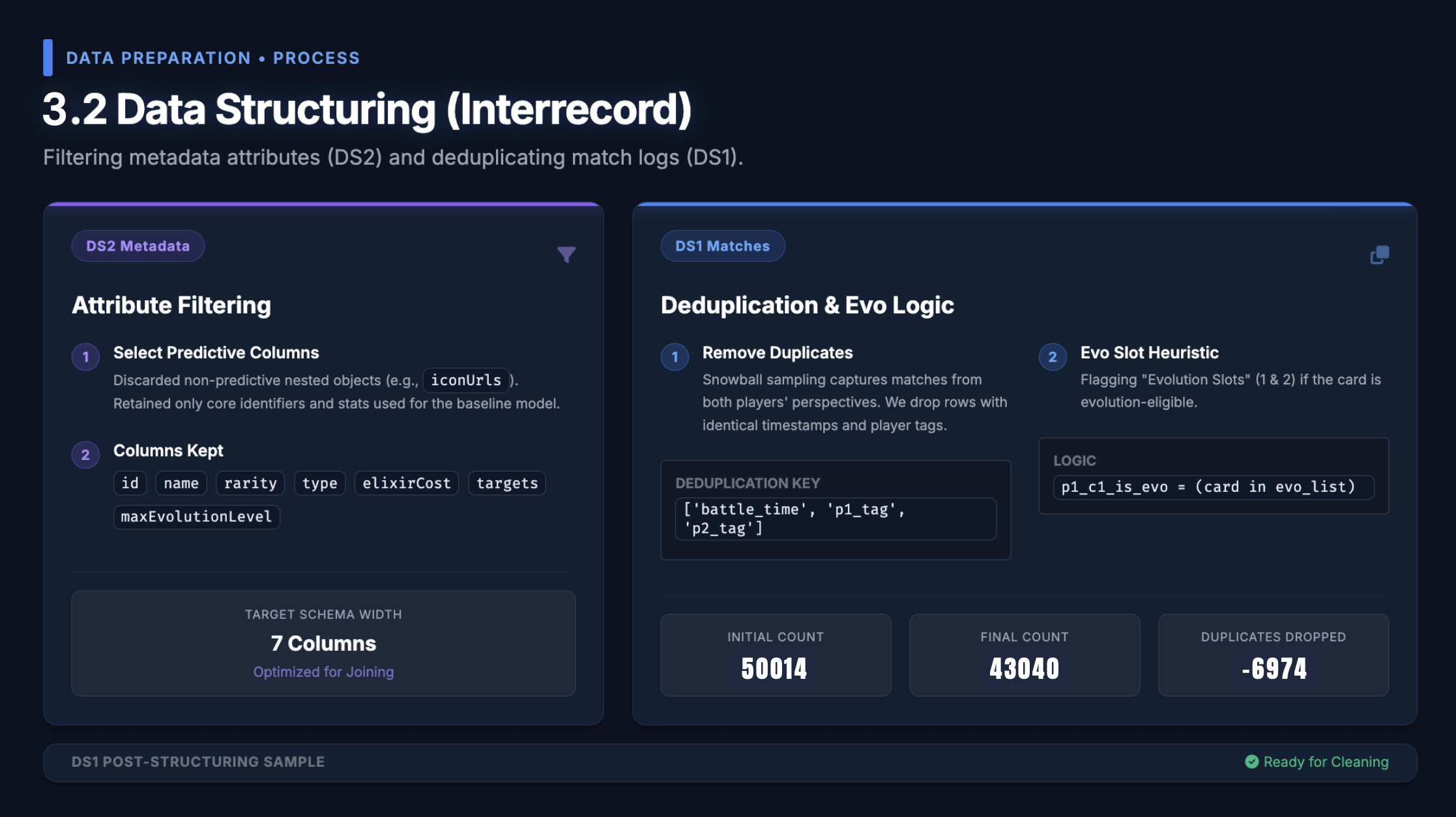Viewport: 1456px width, 817px height.
Task: Select the DS2 Metadata tag
Action: (x=138, y=246)
